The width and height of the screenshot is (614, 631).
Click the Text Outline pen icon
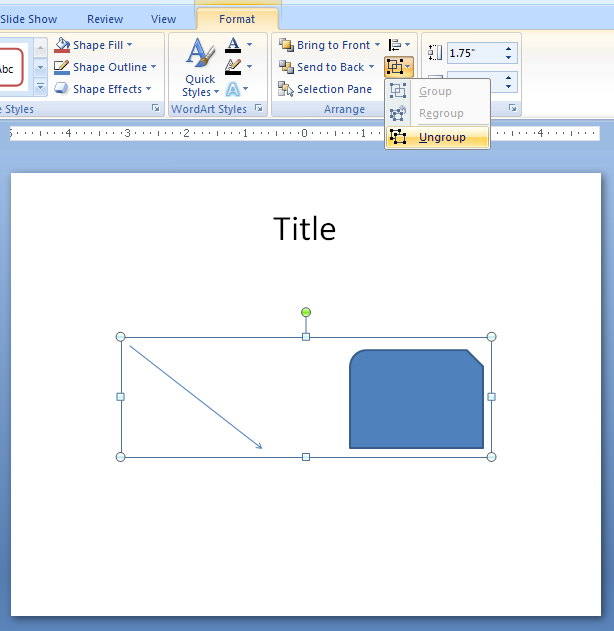[x=233, y=67]
